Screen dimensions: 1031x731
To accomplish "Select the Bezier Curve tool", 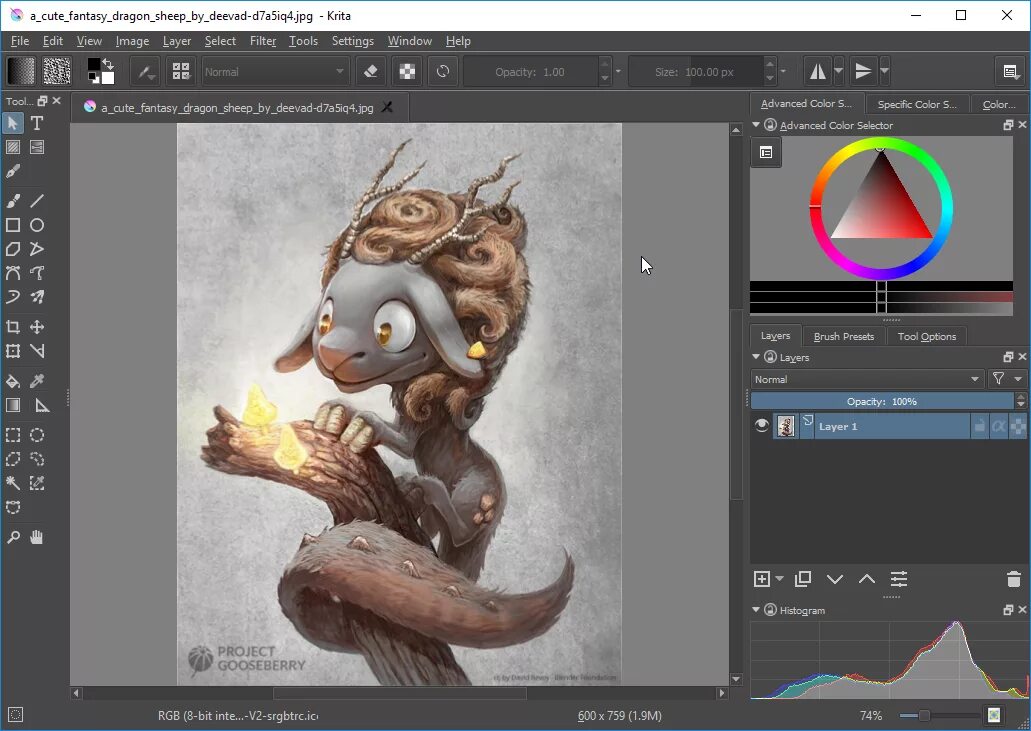I will coord(12,273).
